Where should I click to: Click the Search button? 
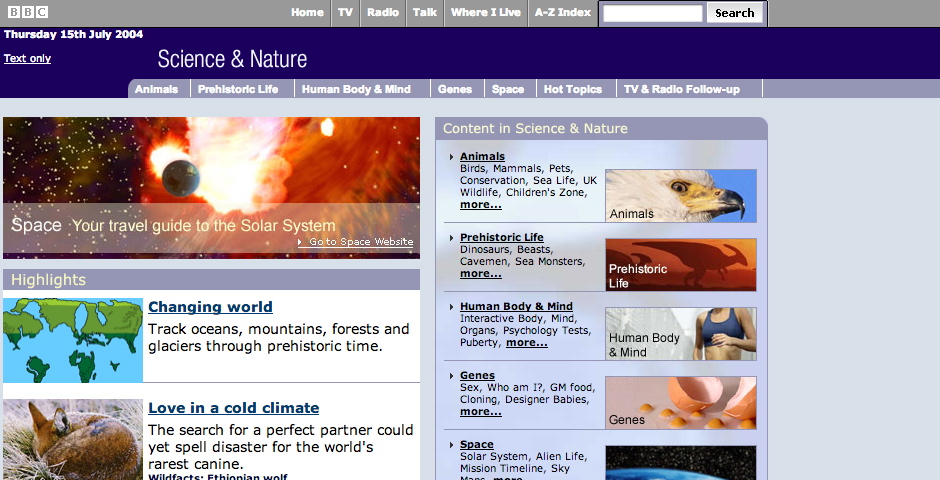pyautogui.click(x=734, y=13)
